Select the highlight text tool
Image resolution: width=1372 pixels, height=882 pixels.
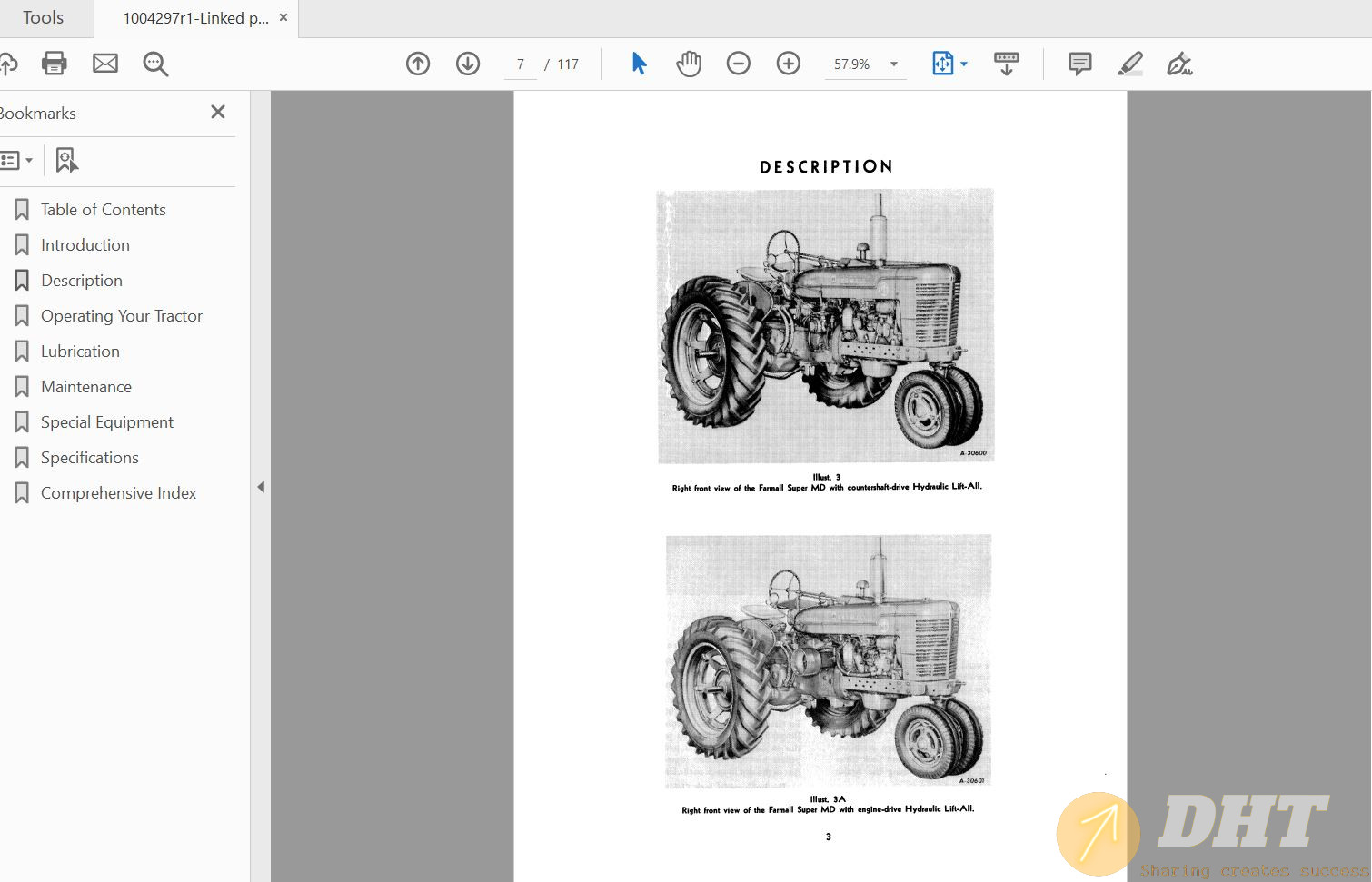tap(1130, 64)
